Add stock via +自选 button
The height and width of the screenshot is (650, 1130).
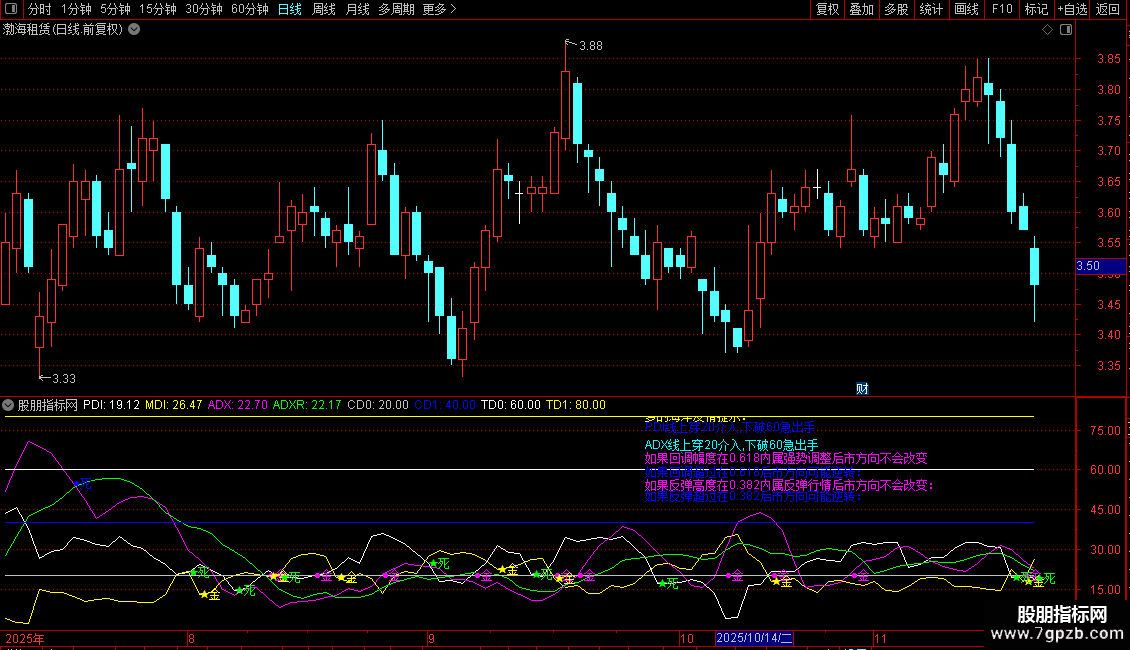coord(1071,10)
